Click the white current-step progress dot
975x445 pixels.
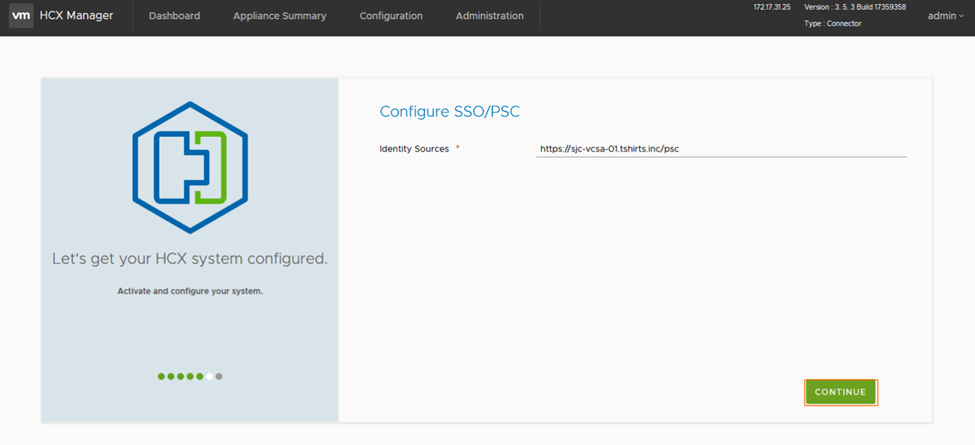[210, 376]
